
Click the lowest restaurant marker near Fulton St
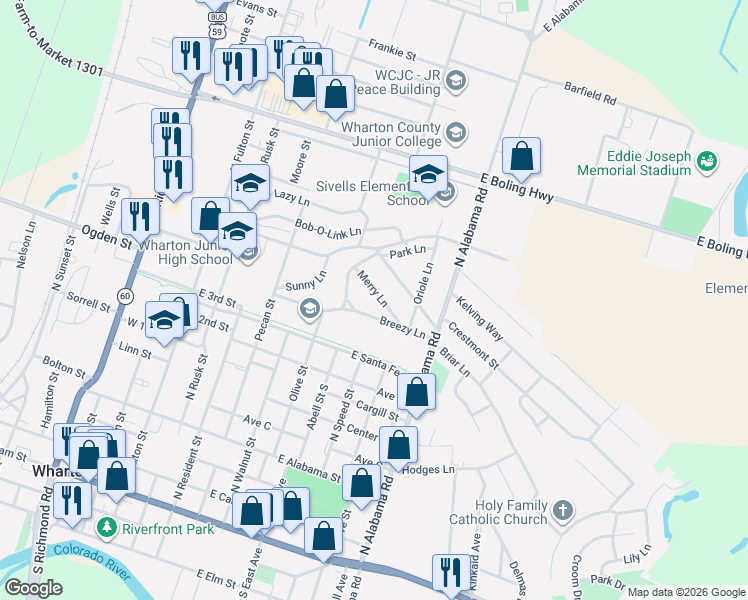(x=174, y=175)
